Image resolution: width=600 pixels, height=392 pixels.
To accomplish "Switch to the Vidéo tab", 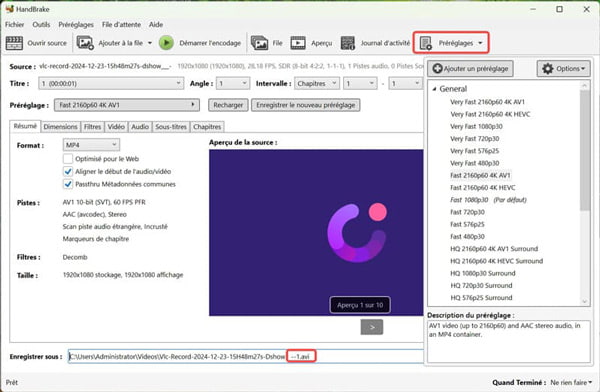I will [116, 127].
